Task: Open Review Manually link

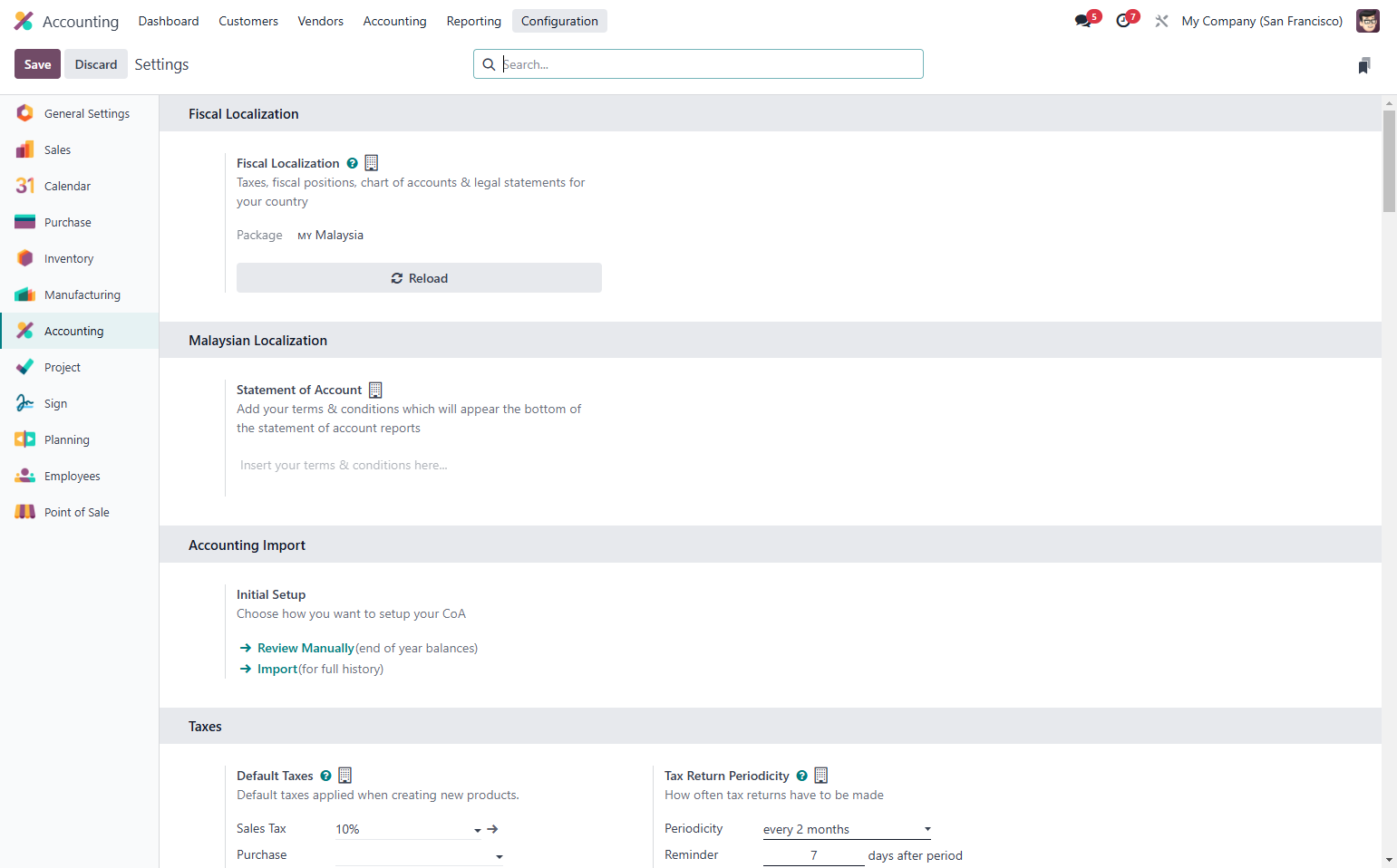Action: (x=306, y=648)
